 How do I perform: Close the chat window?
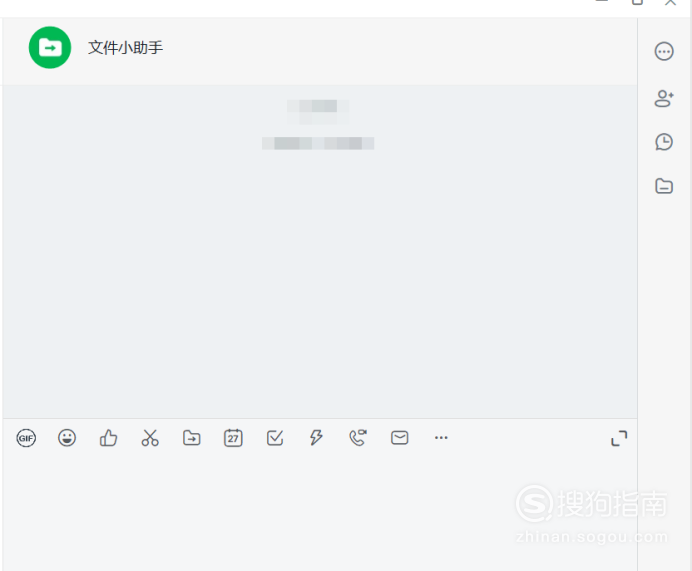tap(670, 3)
